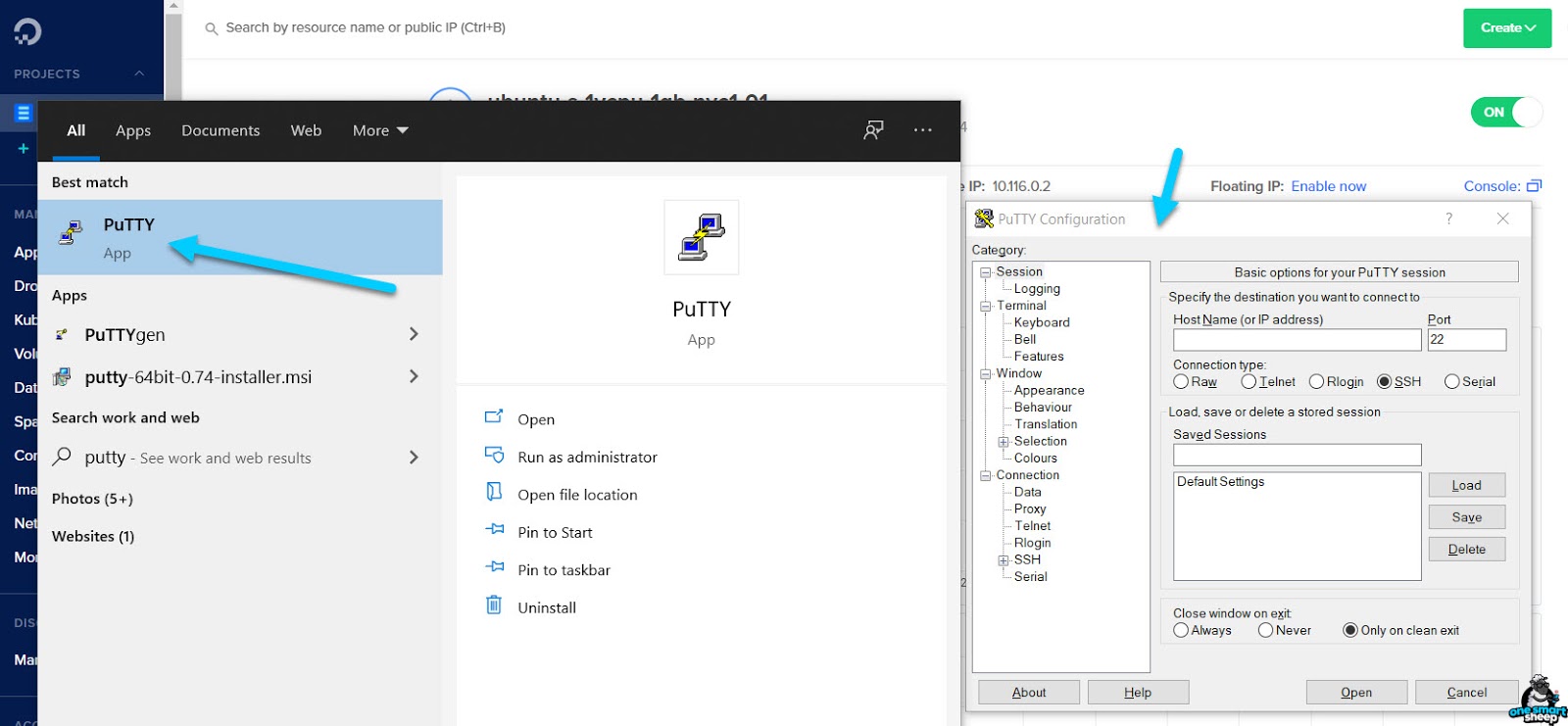
Task: Click the Cancel button in PuTTY dialog
Action: pyautogui.click(x=1467, y=693)
